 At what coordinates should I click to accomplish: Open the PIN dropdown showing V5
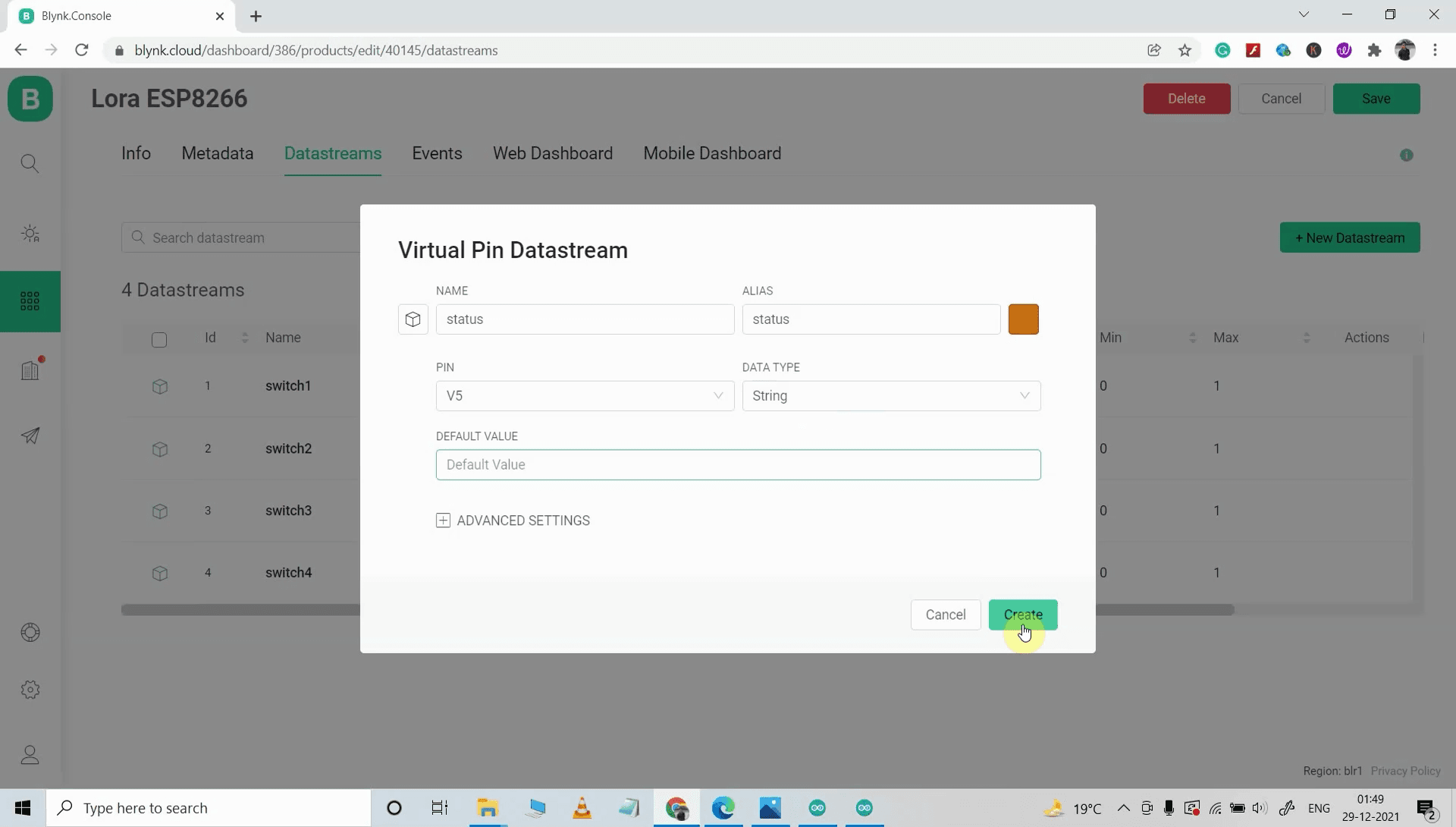tap(585, 395)
